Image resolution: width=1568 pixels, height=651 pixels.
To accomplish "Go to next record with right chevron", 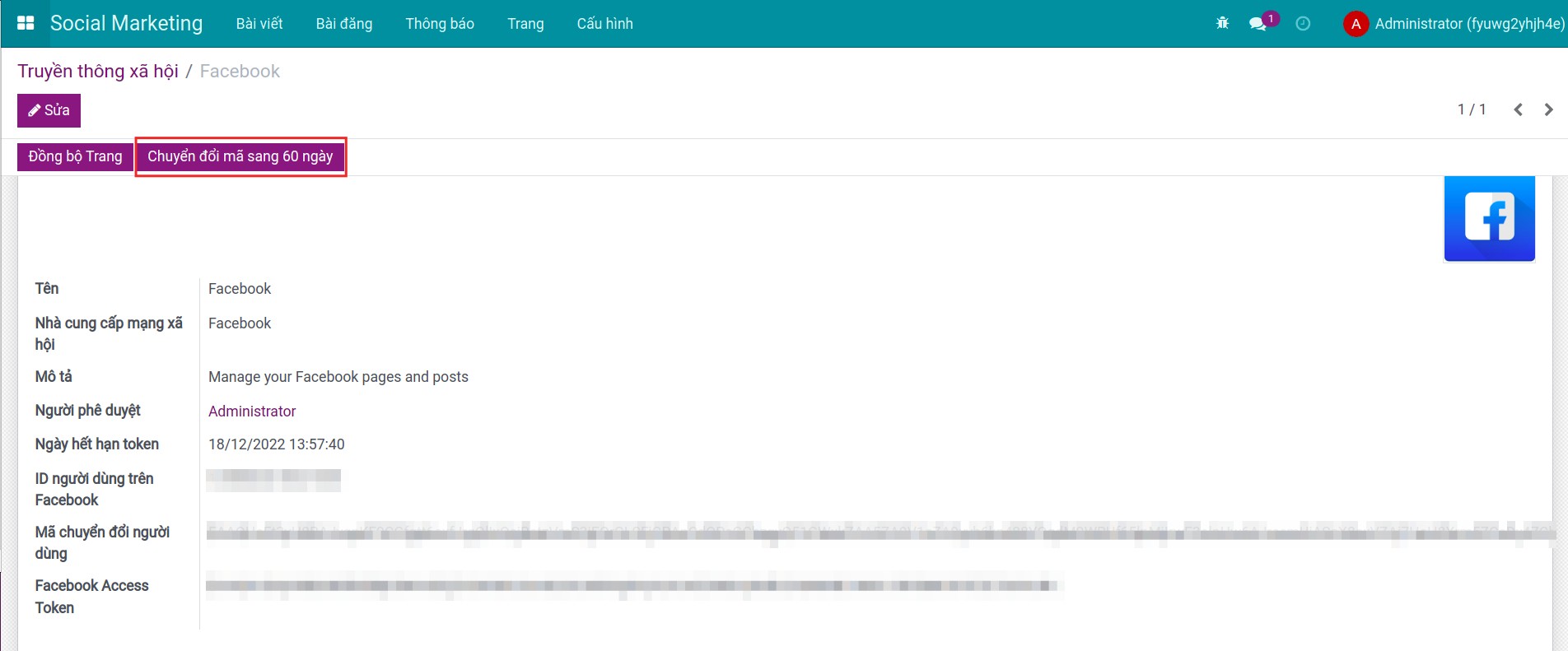I will coord(1548,109).
